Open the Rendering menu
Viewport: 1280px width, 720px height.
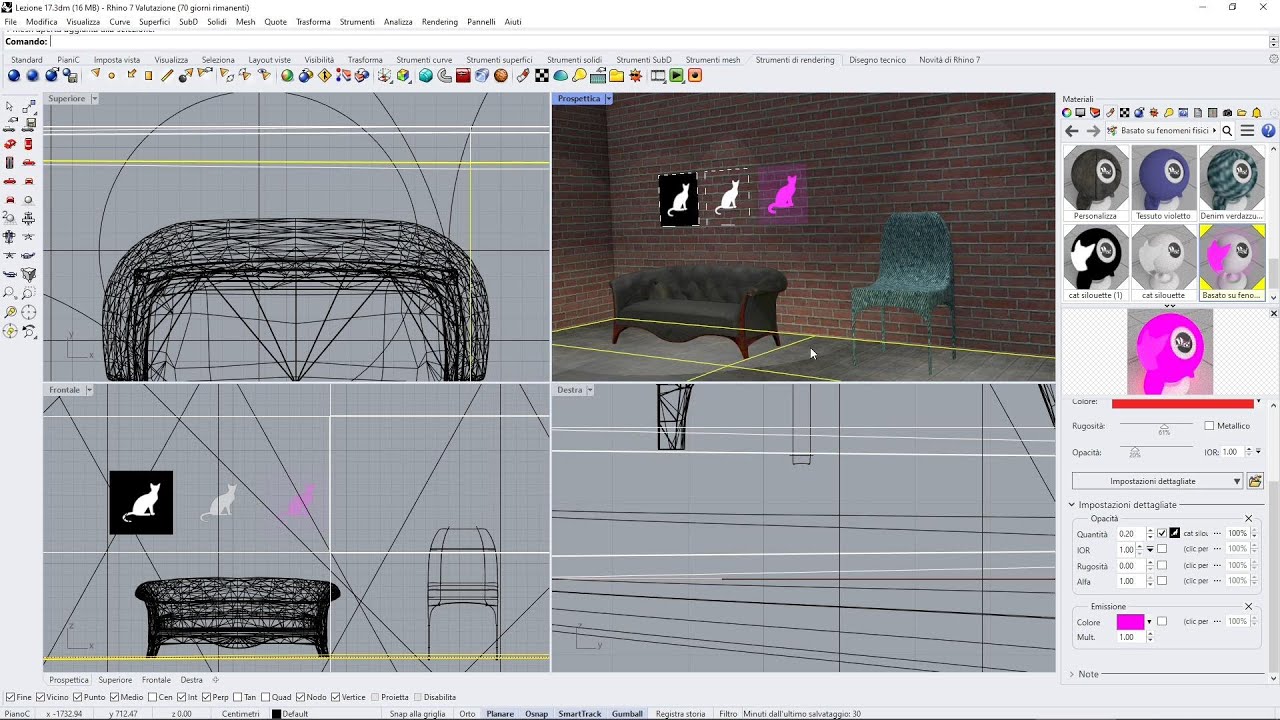440,22
